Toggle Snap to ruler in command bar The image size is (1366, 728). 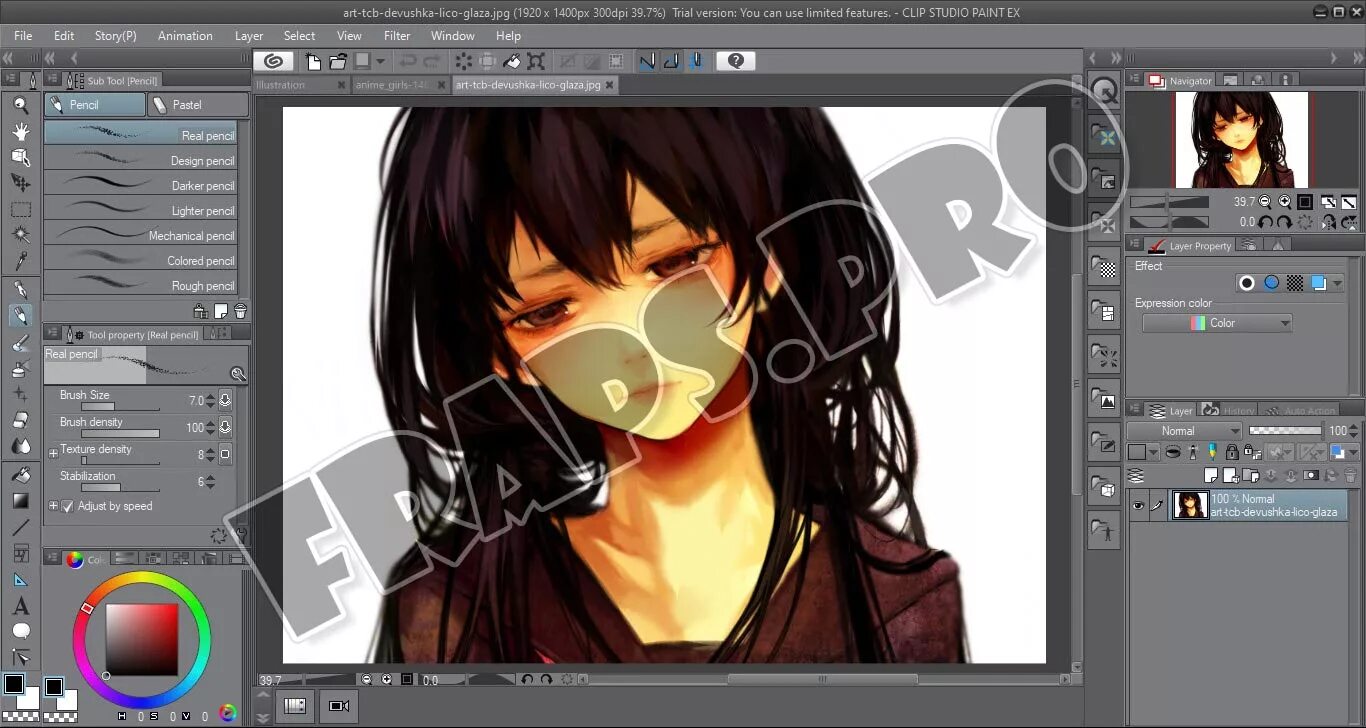(x=647, y=61)
